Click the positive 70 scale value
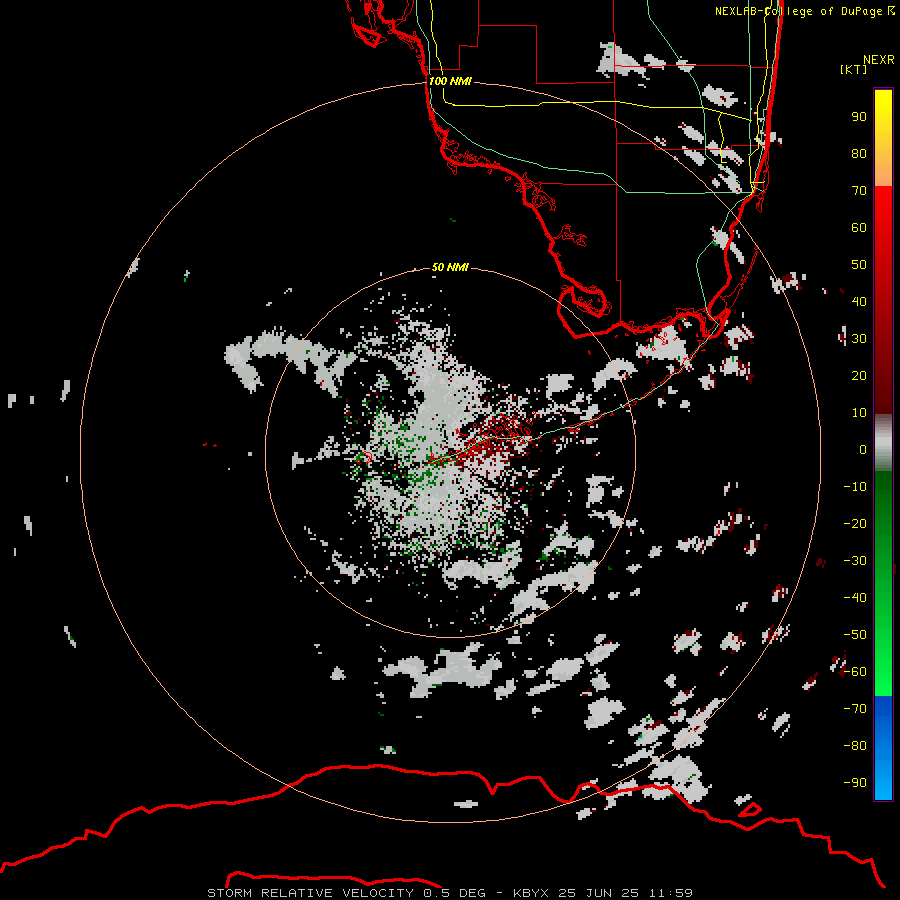900x900 pixels. click(x=859, y=191)
